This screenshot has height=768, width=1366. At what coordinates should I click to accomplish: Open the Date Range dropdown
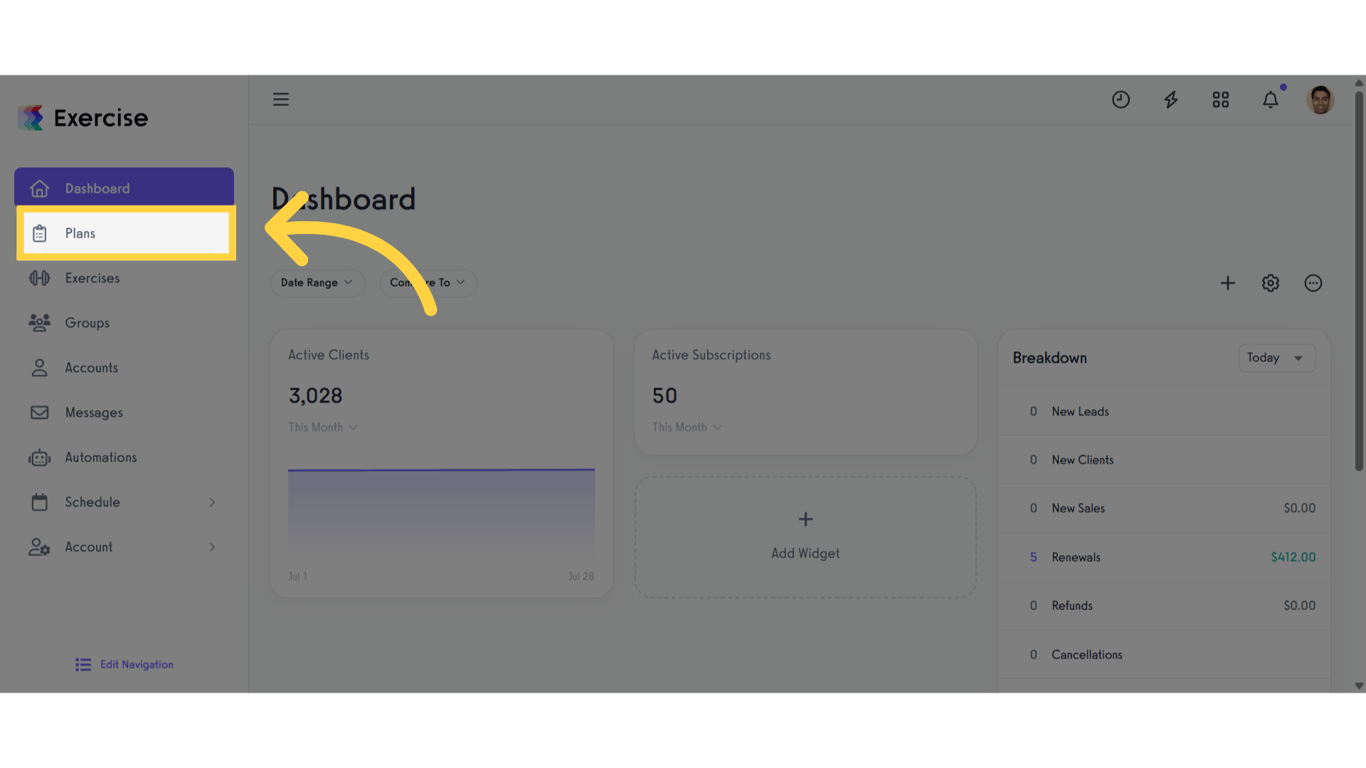317,283
